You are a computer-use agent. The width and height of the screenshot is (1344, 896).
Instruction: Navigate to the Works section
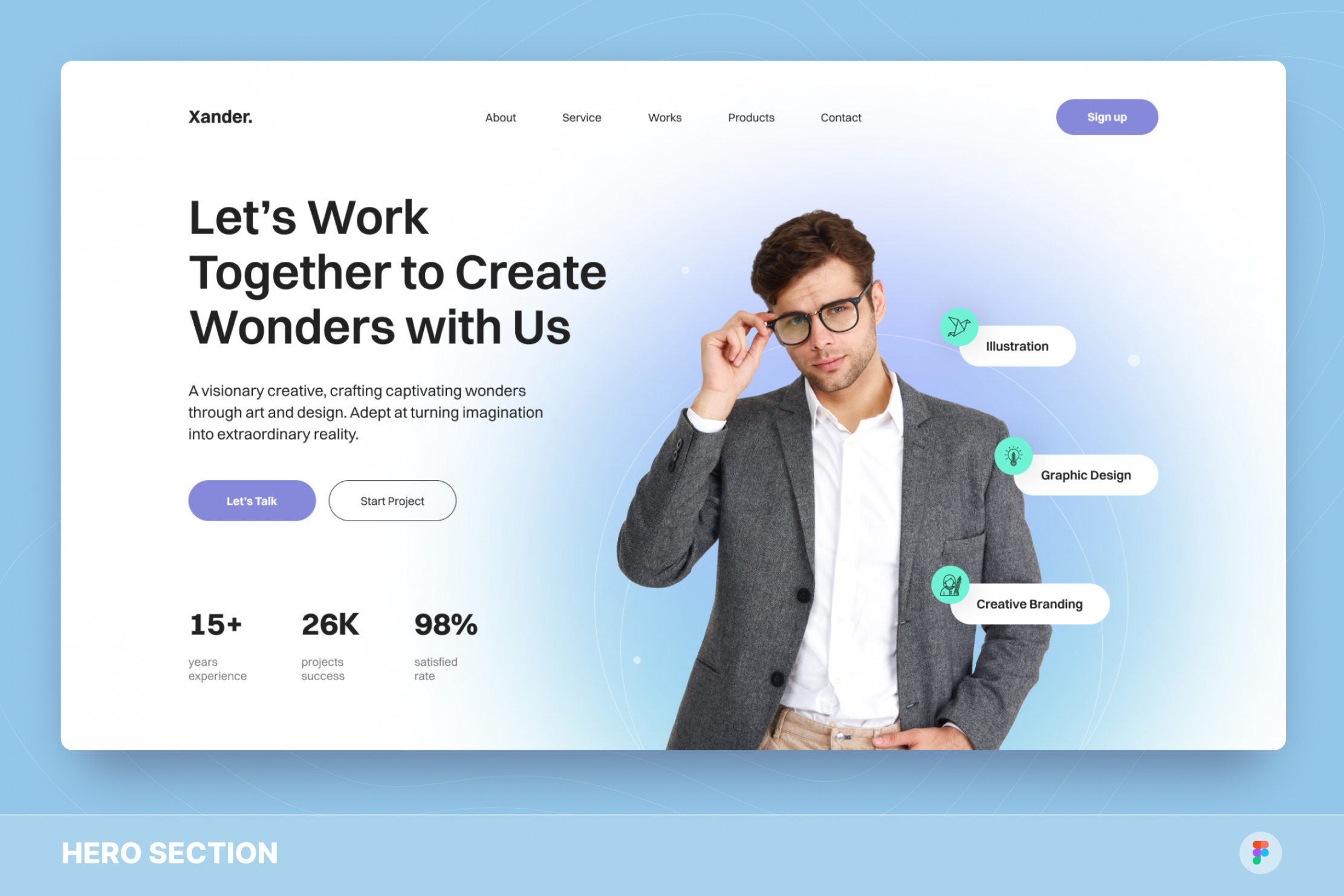point(665,117)
